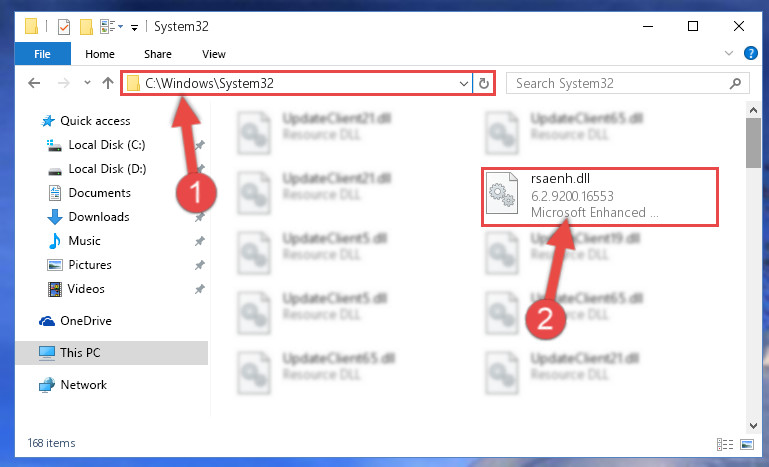The height and width of the screenshot is (467, 769).
Task: Switch to large icons view button
Action: [747, 444]
